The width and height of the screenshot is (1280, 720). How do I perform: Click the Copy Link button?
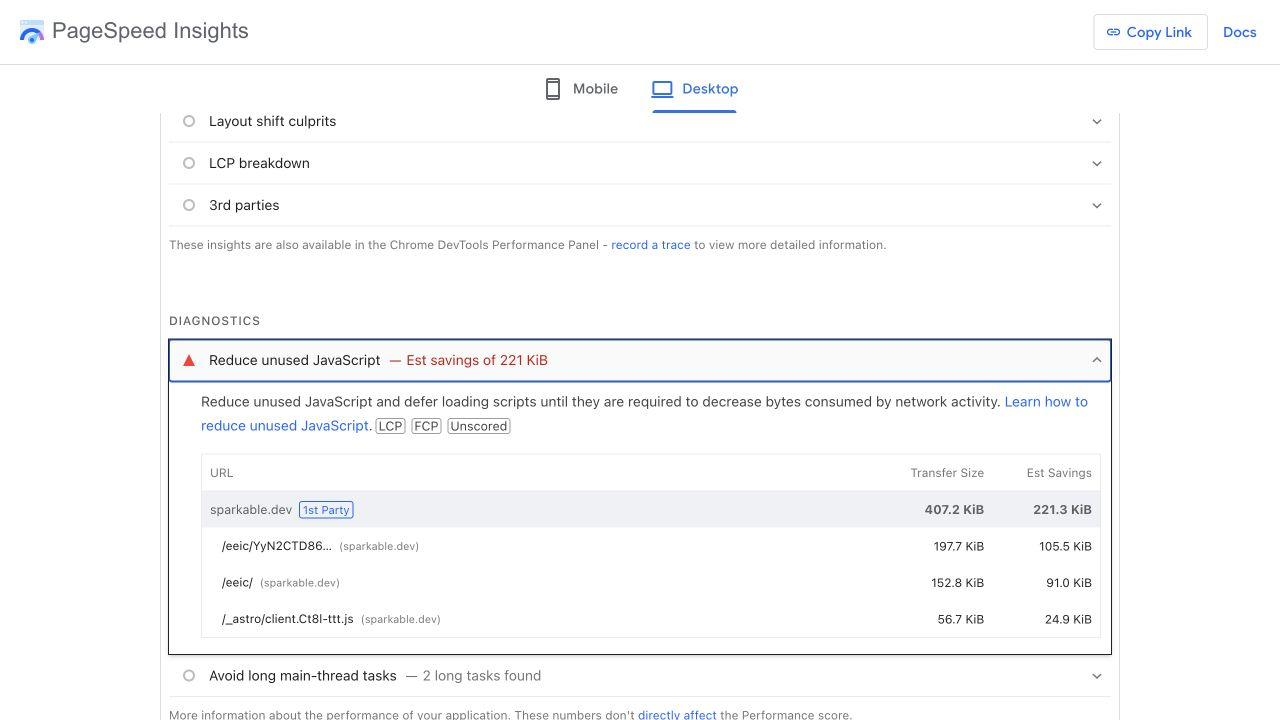1150,32
